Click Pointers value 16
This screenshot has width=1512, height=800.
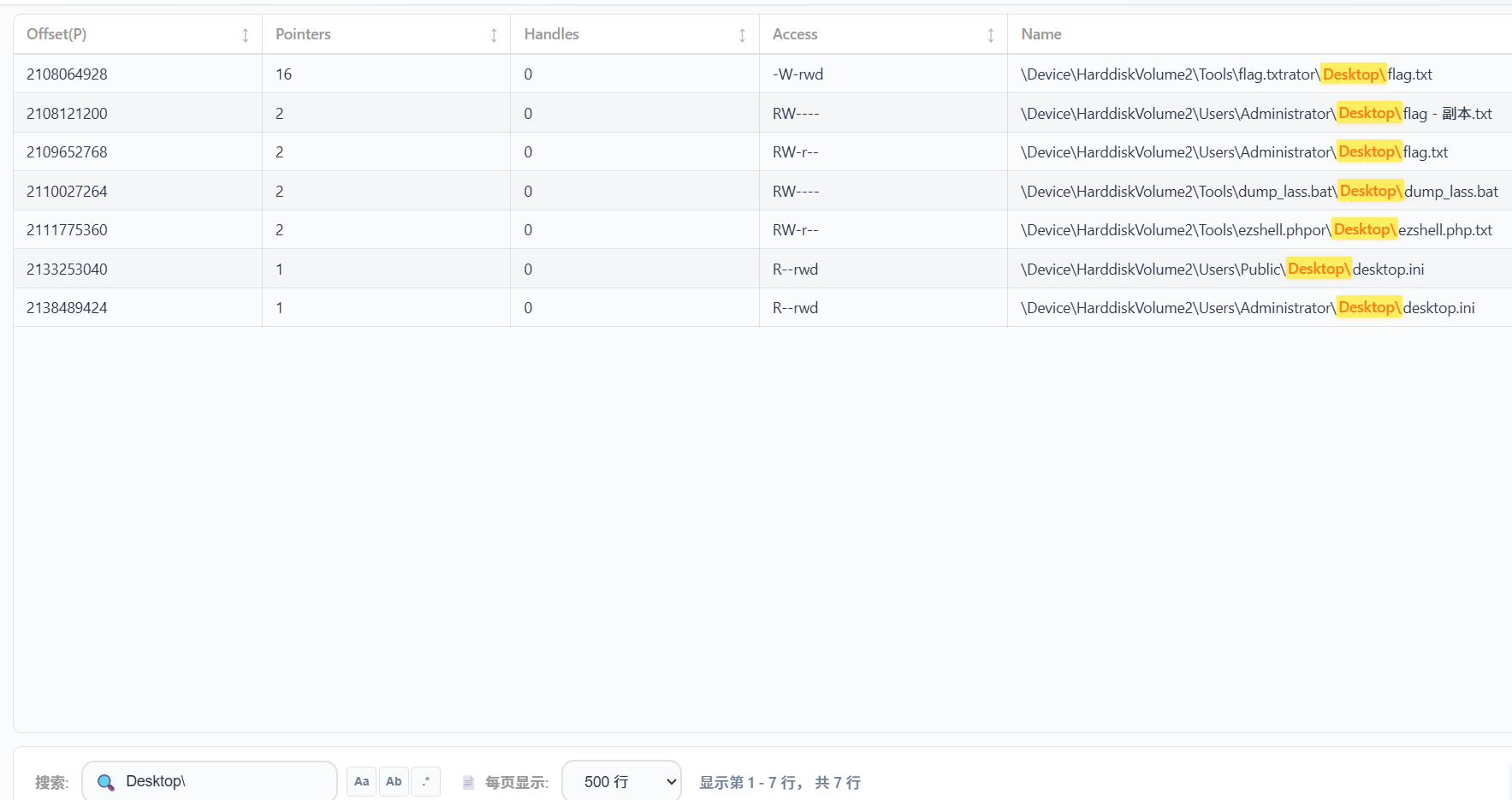click(283, 74)
